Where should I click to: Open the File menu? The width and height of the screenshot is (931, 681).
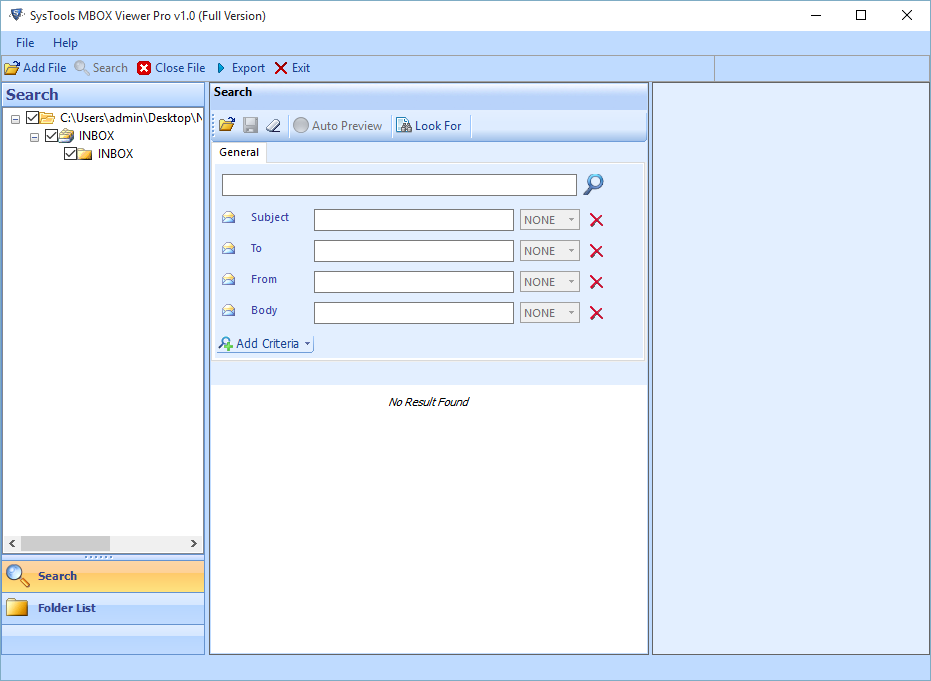coord(25,43)
